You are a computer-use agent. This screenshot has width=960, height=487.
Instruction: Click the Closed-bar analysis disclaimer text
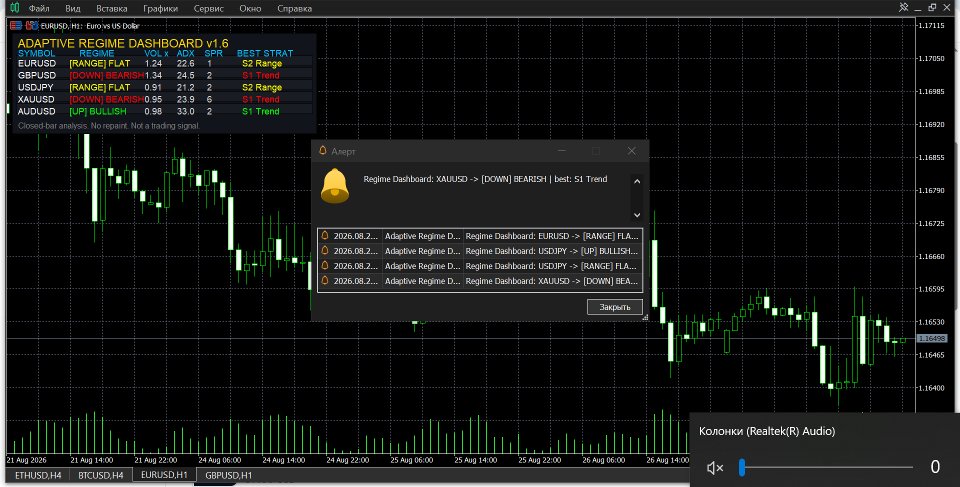(109, 126)
